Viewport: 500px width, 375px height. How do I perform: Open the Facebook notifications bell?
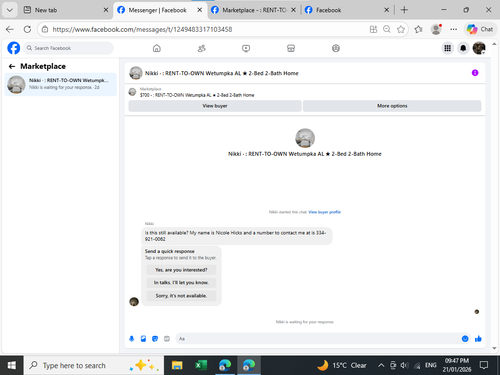[x=463, y=48]
